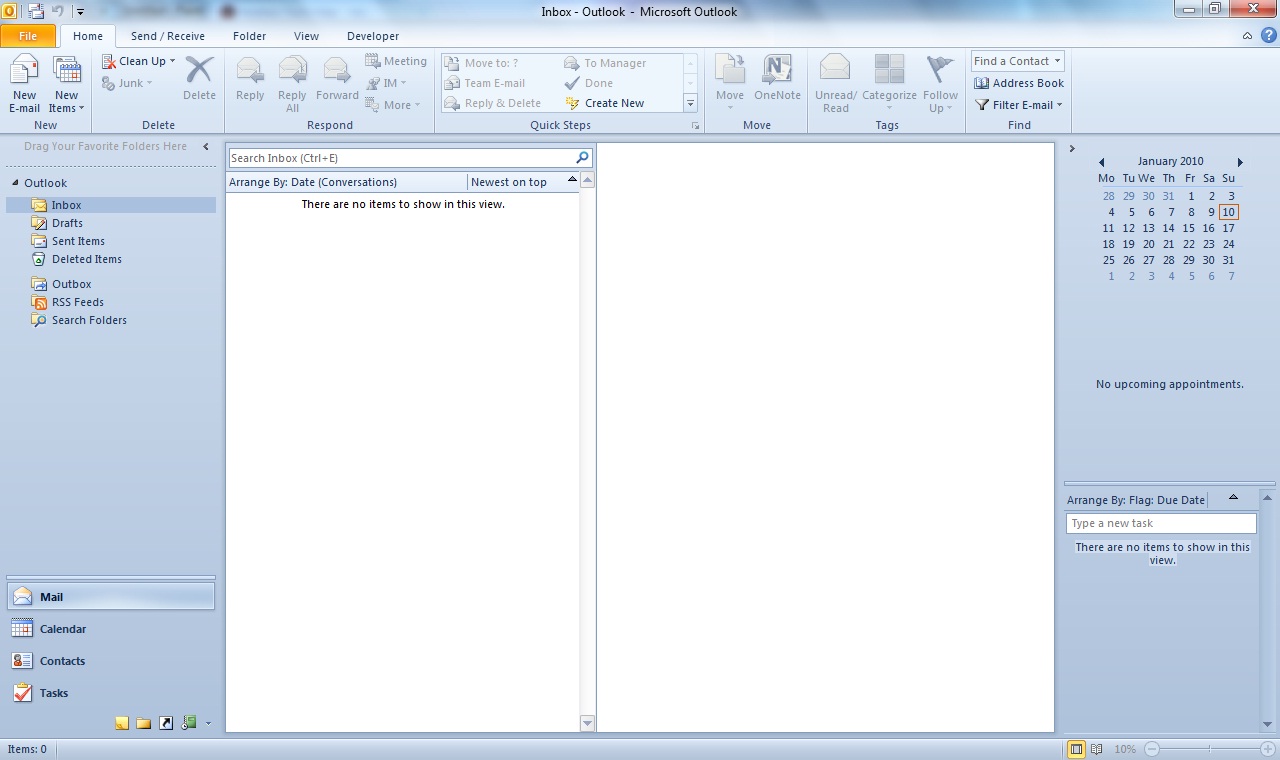Image resolution: width=1280 pixels, height=760 pixels.
Task: Go to the previous month in calendar
Action: click(1101, 162)
